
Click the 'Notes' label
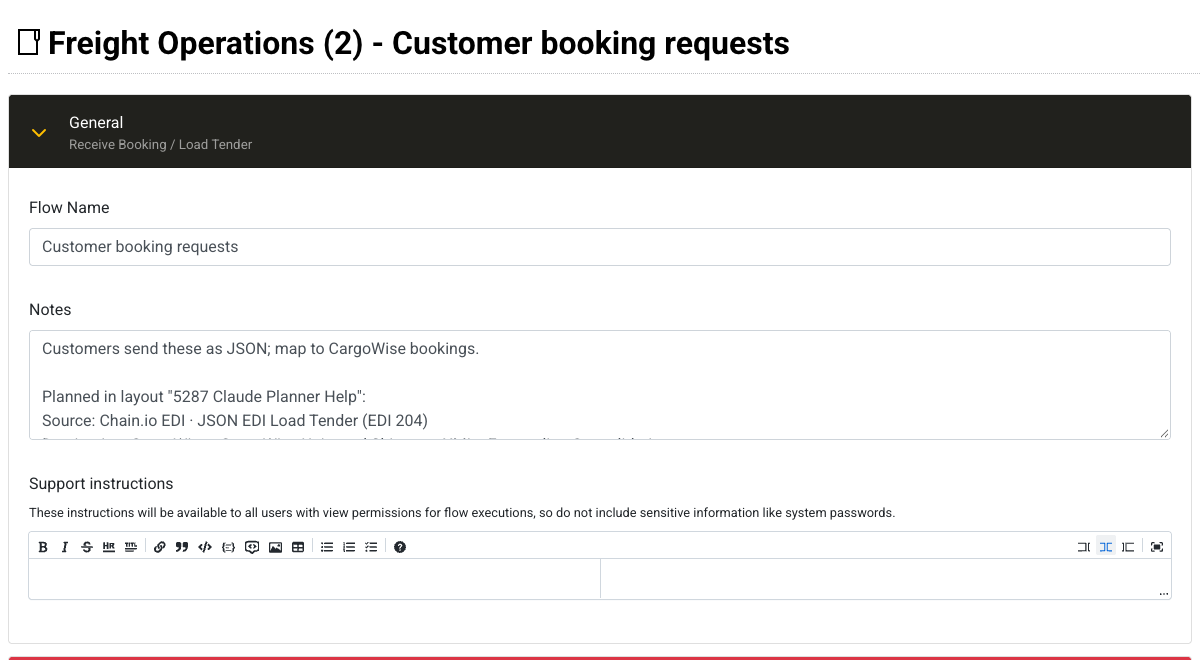(50, 310)
